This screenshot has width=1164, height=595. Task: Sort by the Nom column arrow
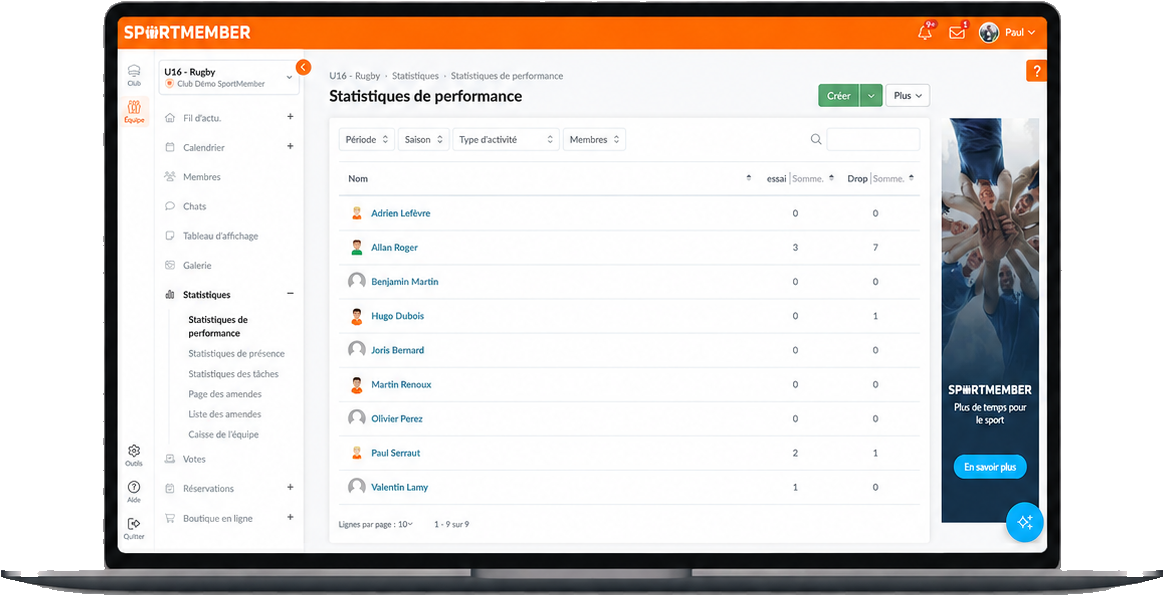tap(748, 178)
